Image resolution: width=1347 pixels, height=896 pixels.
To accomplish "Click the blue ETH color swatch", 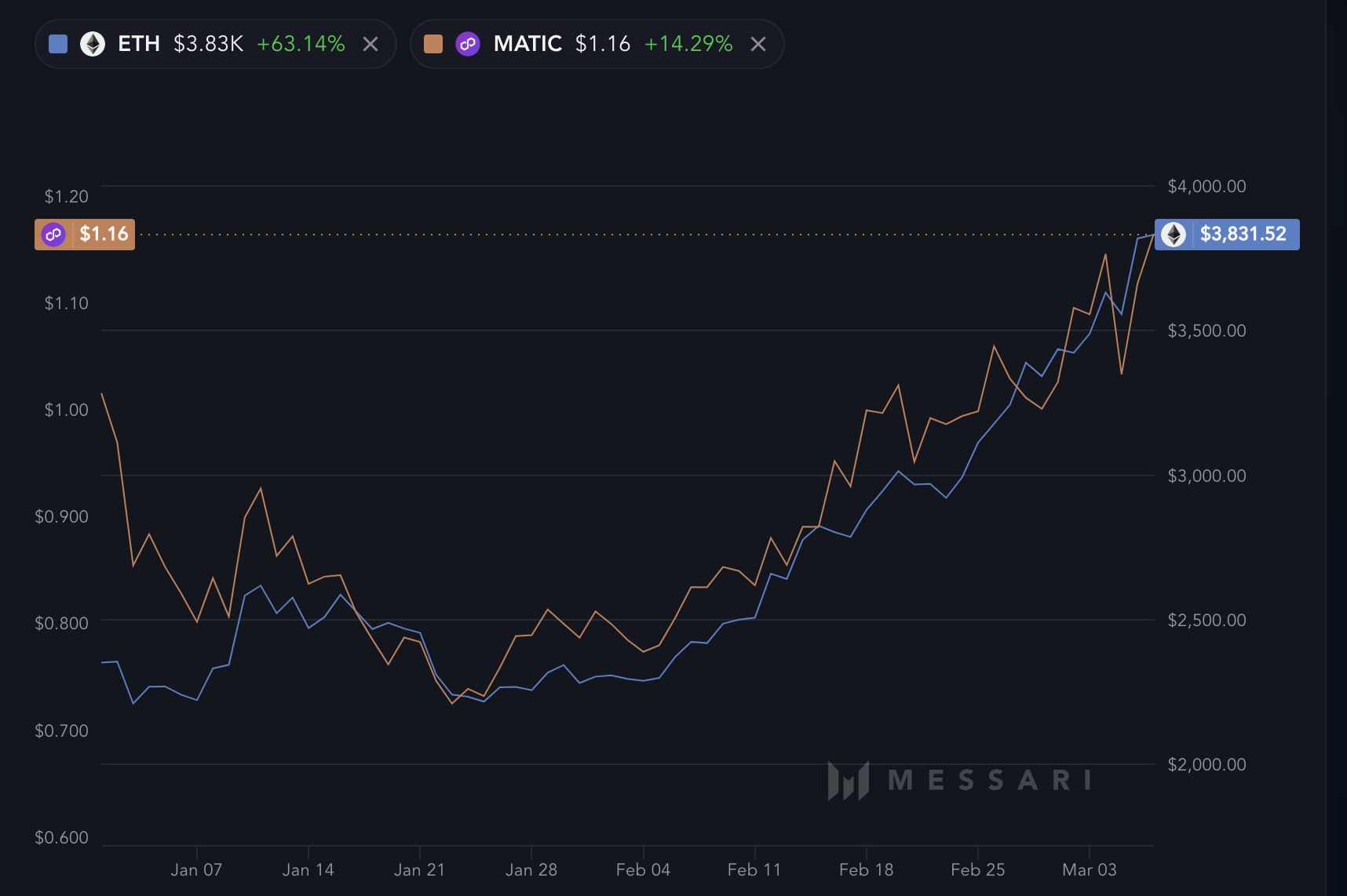I will (58, 44).
